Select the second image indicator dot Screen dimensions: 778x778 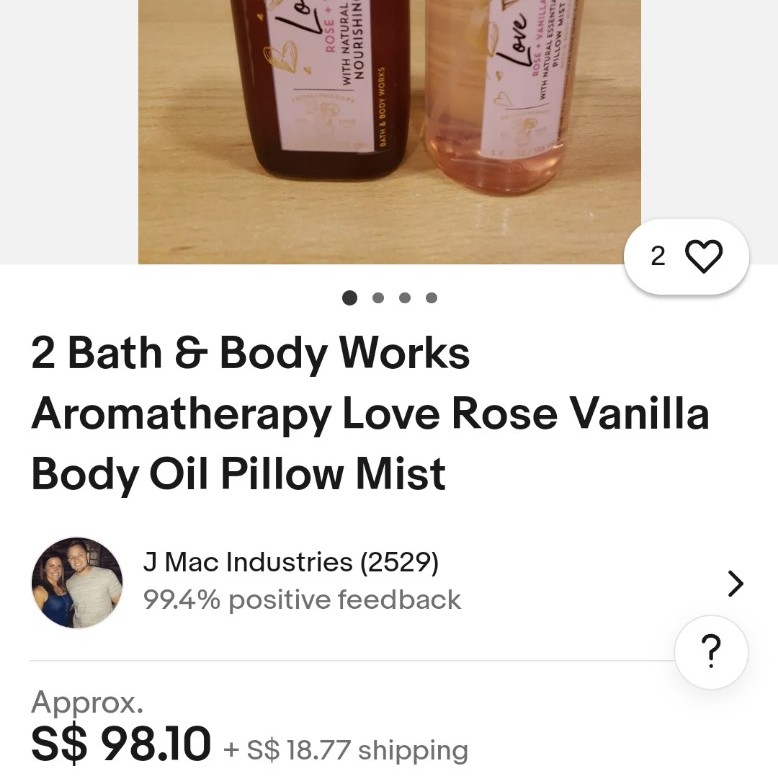tap(378, 298)
